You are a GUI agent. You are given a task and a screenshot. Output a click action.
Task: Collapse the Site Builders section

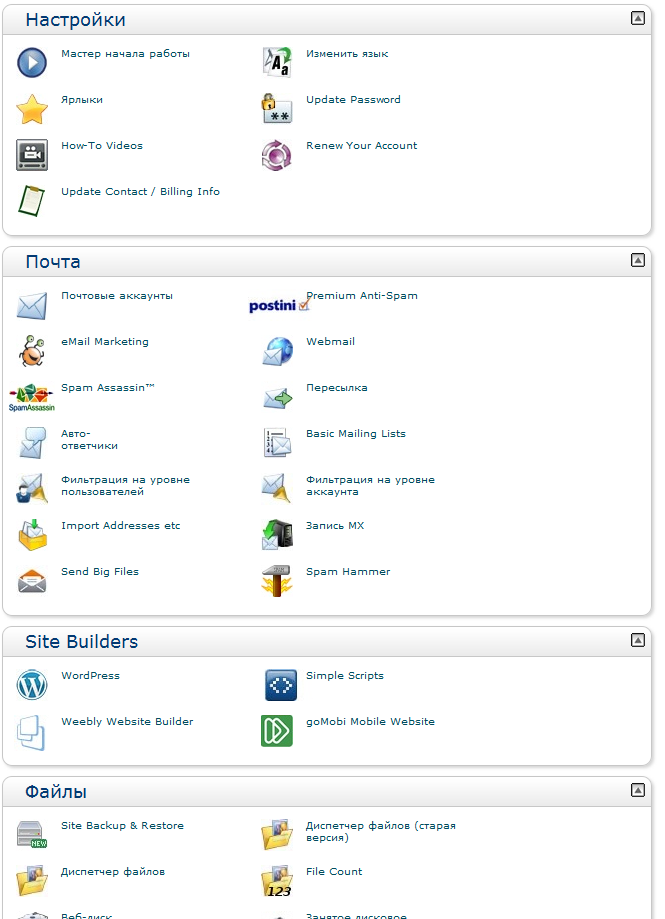click(637, 640)
